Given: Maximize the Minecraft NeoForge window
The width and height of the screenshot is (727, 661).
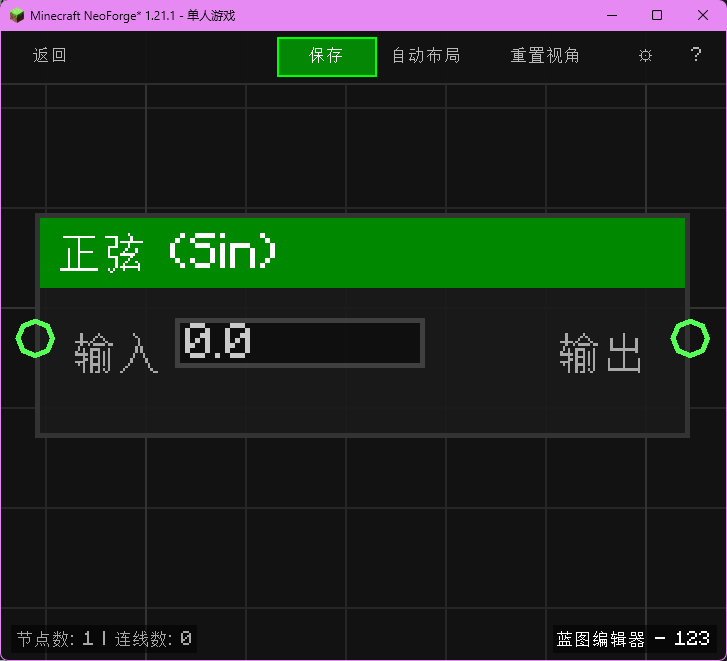Looking at the screenshot, I should pyautogui.click(x=657, y=15).
